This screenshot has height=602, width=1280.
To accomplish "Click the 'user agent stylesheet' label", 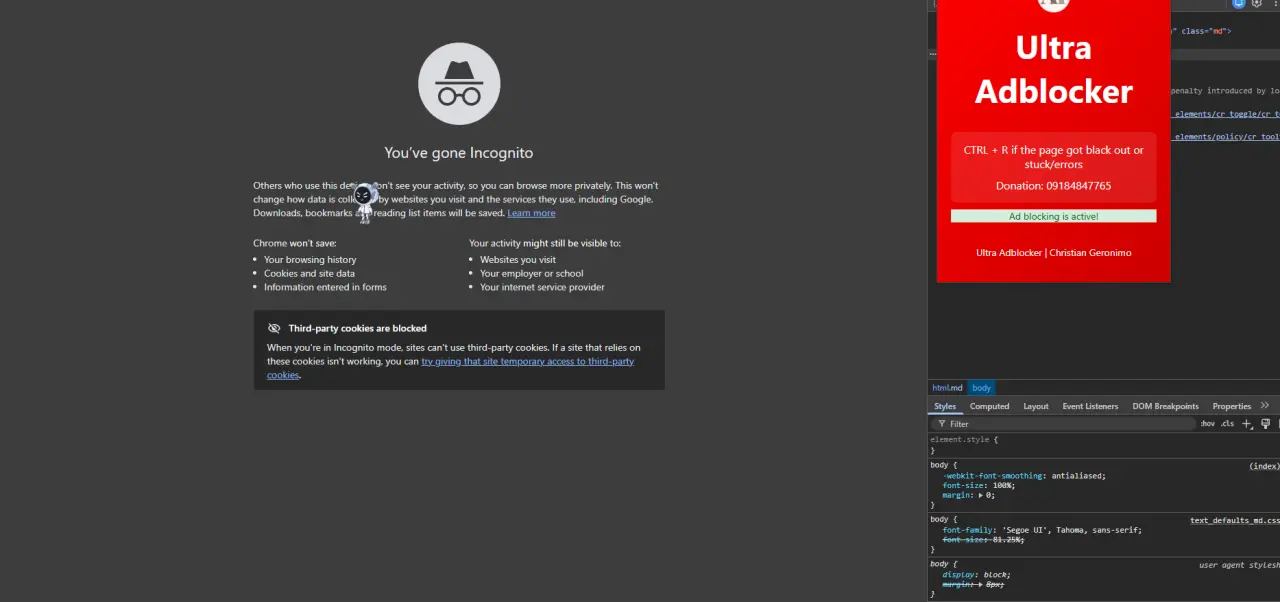I will pyautogui.click(x=1239, y=565).
